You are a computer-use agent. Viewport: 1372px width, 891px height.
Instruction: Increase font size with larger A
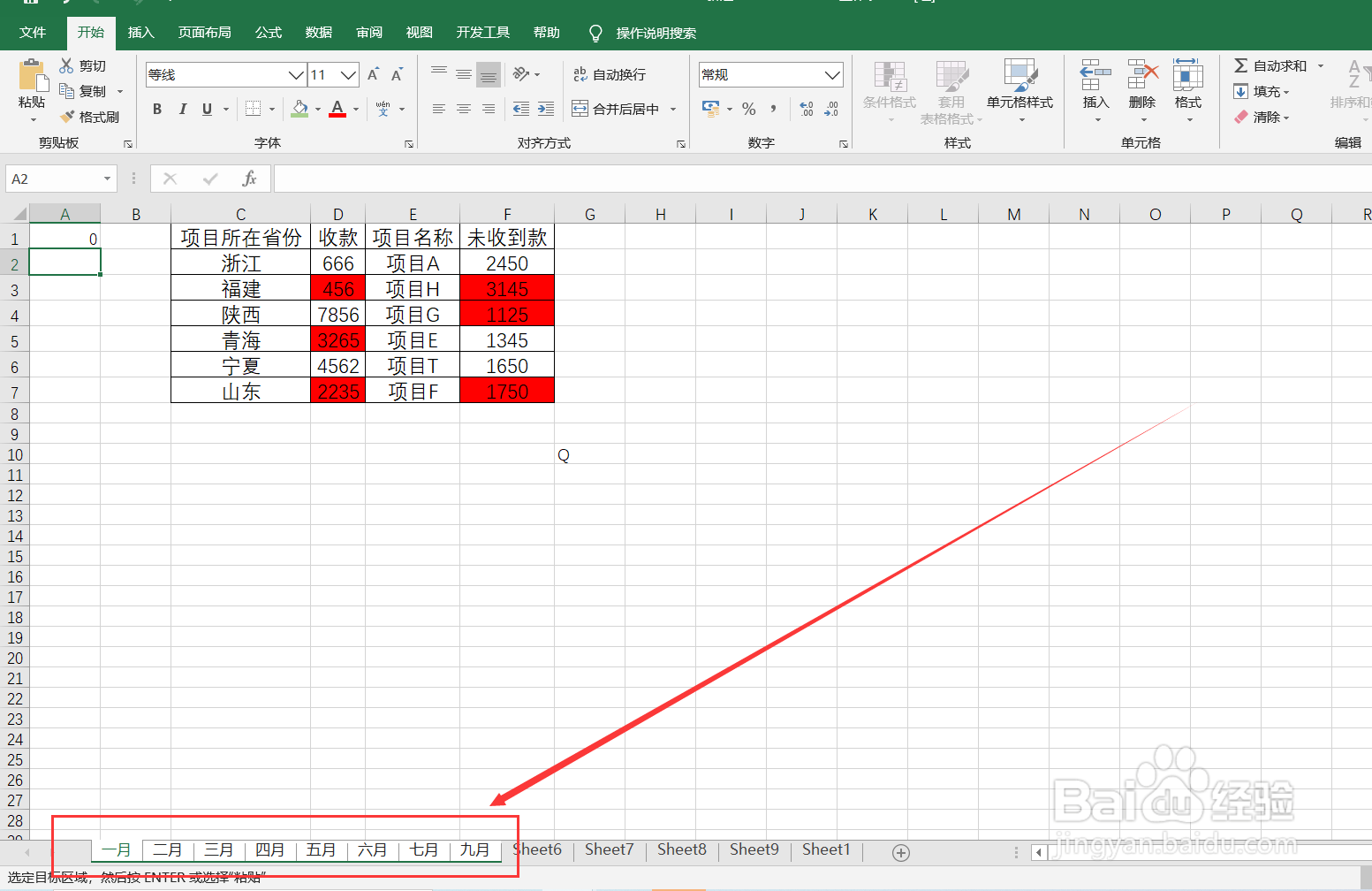click(373, 75)
